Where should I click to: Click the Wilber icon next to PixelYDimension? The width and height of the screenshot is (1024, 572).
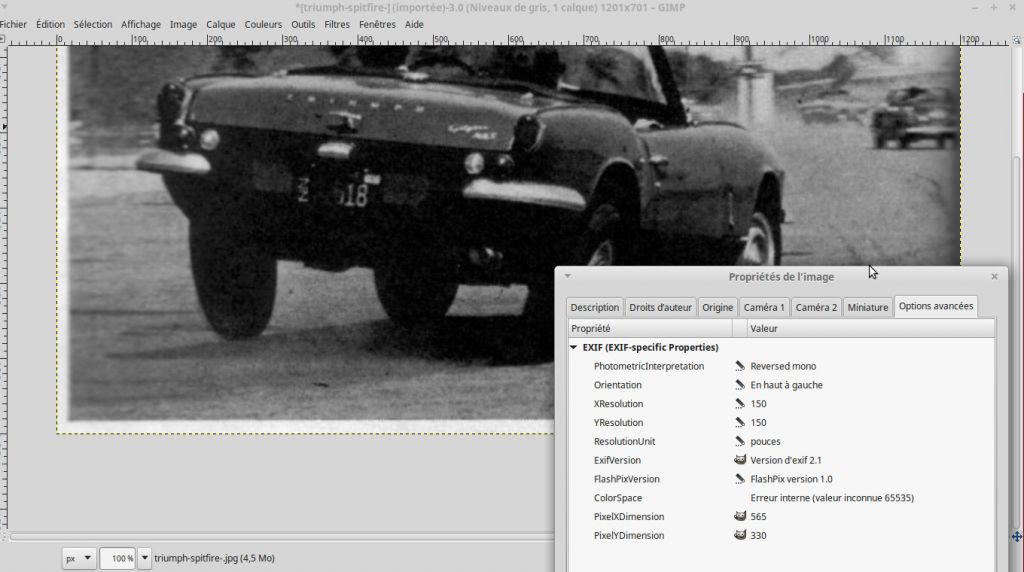coord(739,535)
